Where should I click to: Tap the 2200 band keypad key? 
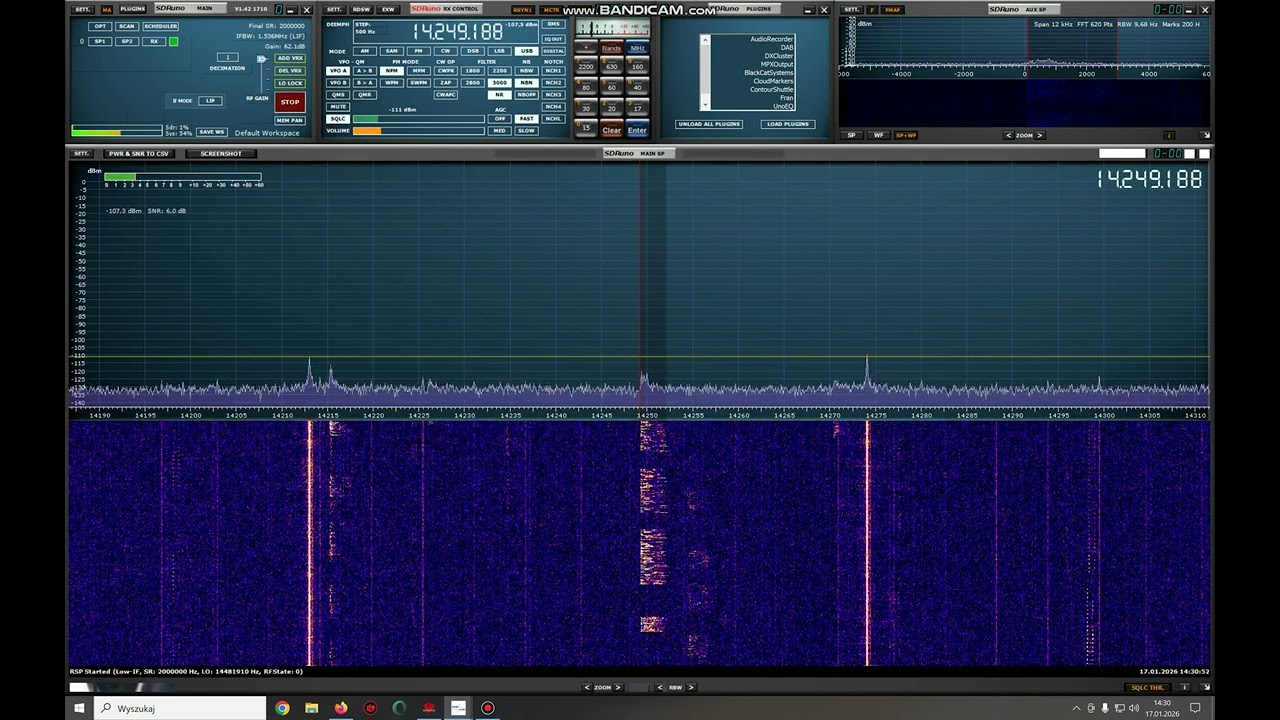[x=586, y=67]
